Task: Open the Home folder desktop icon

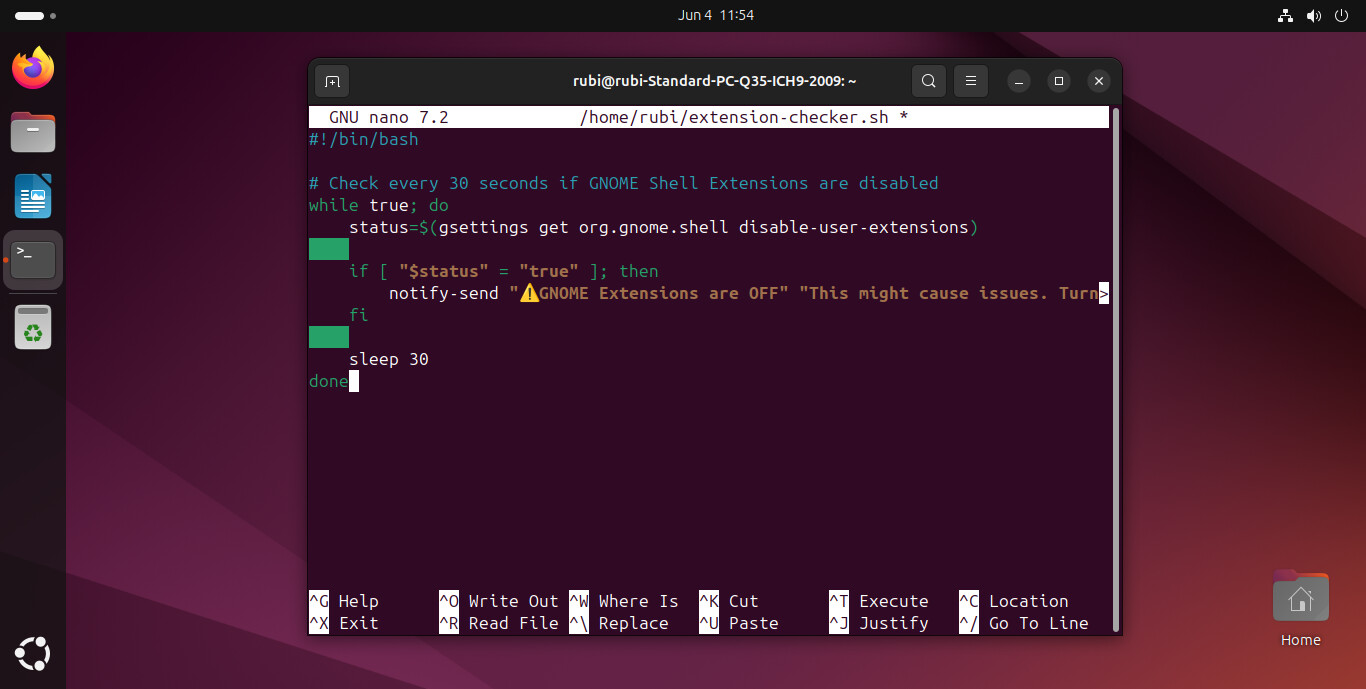Action: click(x=1300, y=600)
